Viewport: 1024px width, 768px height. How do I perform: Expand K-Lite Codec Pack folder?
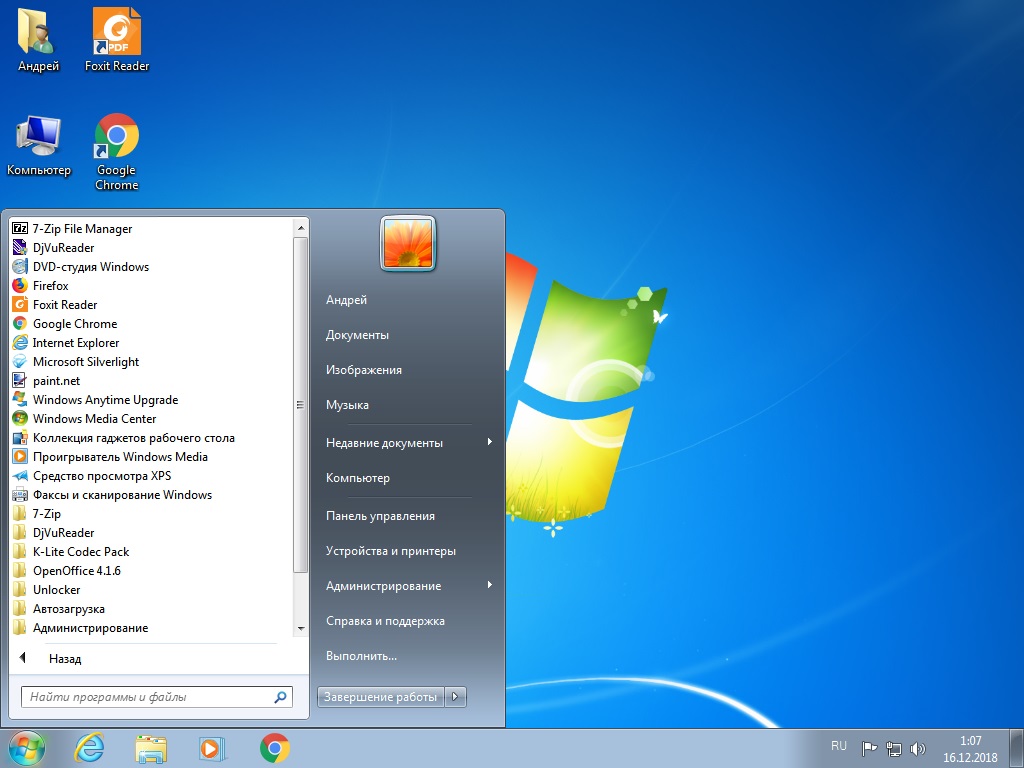[x=71, y=551]
